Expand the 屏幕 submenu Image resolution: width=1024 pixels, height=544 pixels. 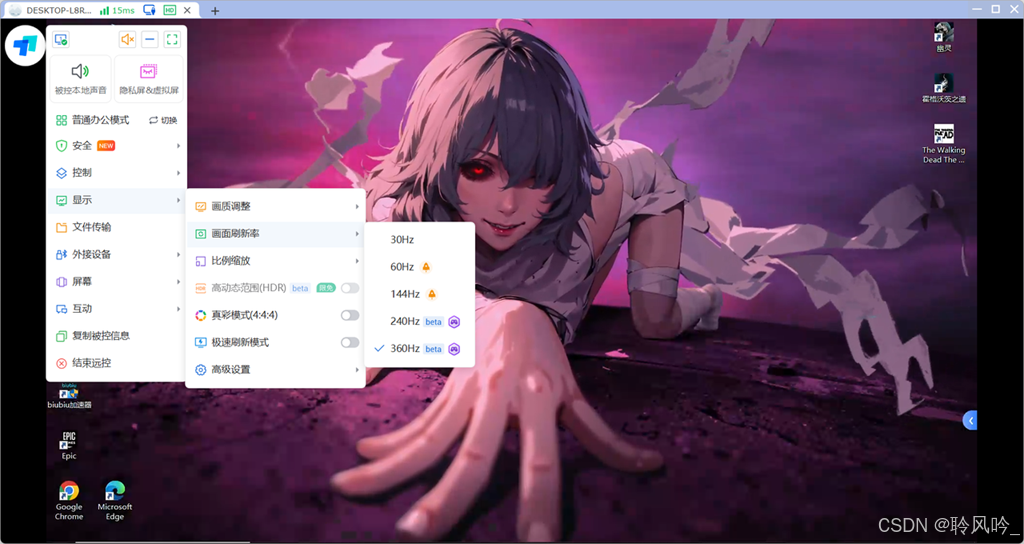coord(117,282)
